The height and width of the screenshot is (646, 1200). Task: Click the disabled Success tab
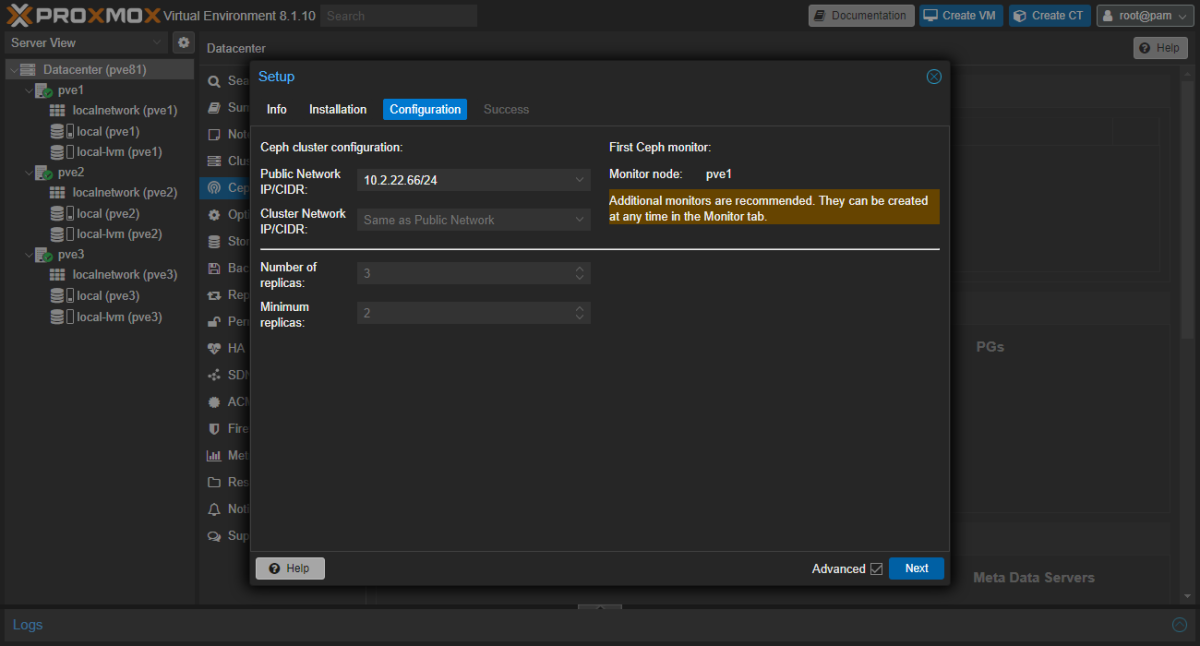pos(506,109)
